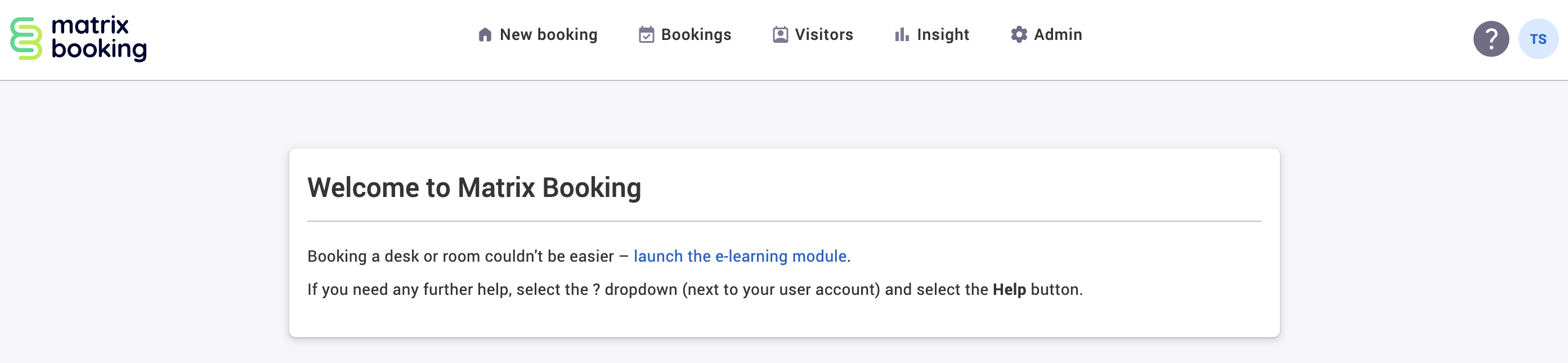This screenshot has width=1568, height=363.
Task: Click the calendar check icon beside Bookings
Action: (646, 35)
